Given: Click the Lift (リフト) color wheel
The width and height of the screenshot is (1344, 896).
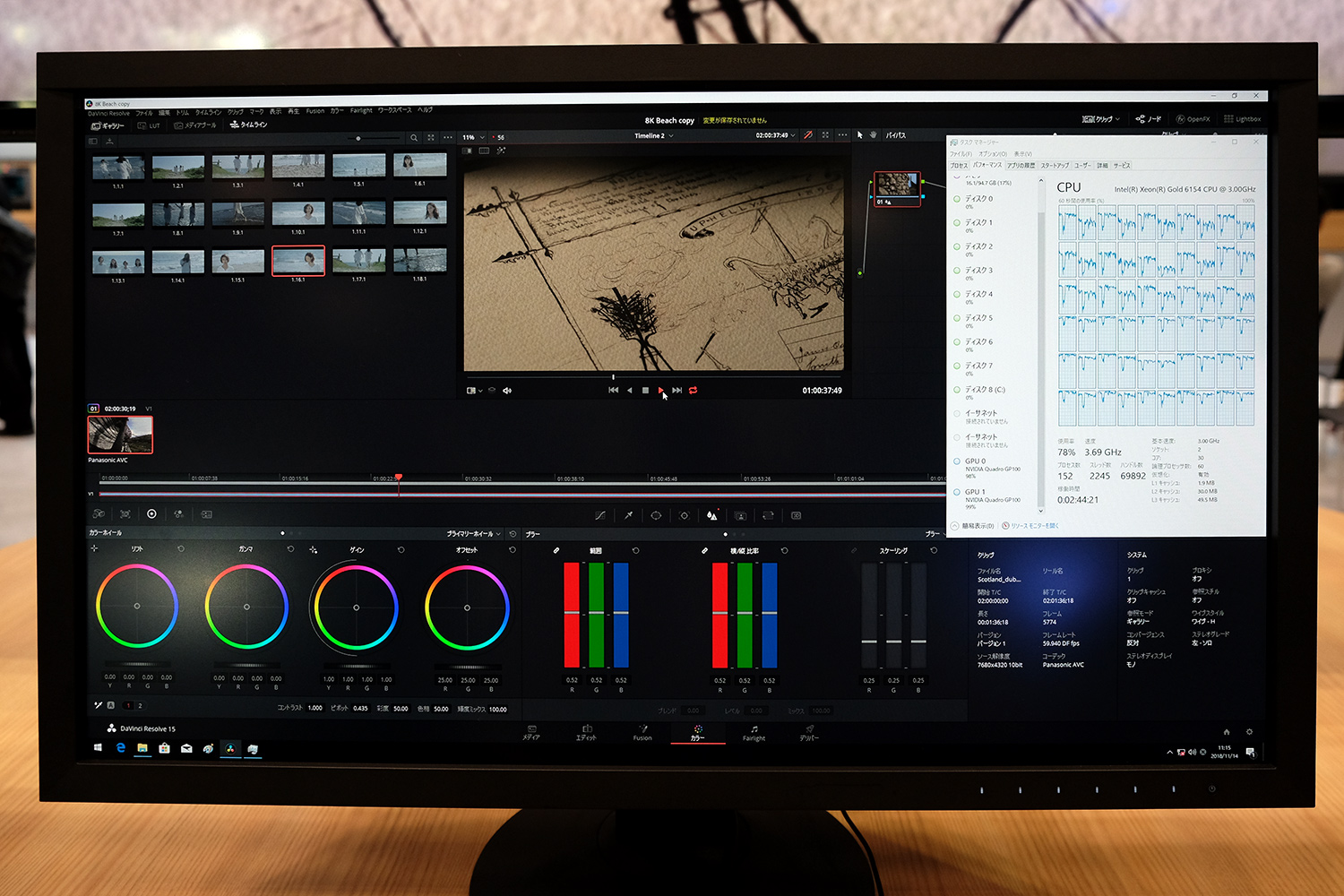Looking at the screenshot, I should (137, 607).
